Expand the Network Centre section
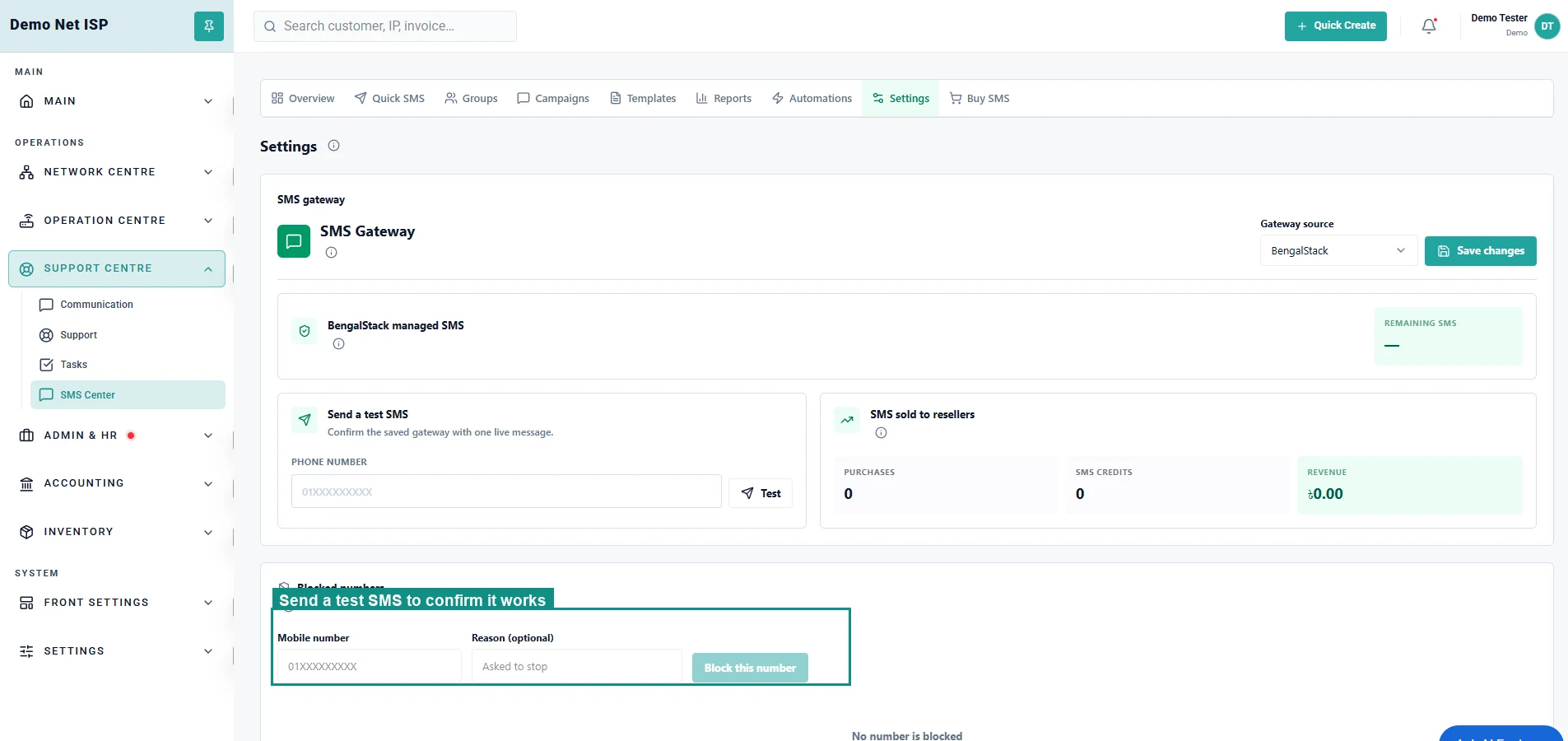This screenshot has height=741, width=1568. (117, 172)
